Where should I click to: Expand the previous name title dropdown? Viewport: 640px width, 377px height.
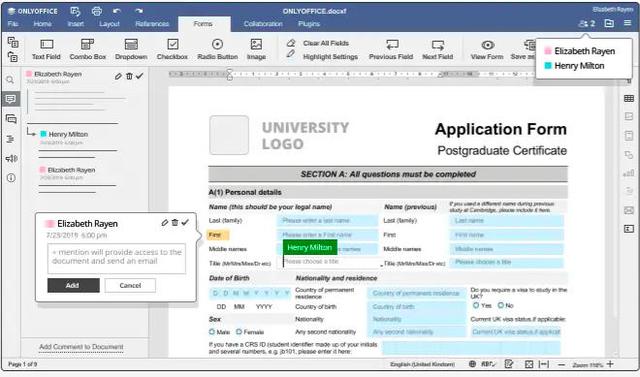coord(507,262)
